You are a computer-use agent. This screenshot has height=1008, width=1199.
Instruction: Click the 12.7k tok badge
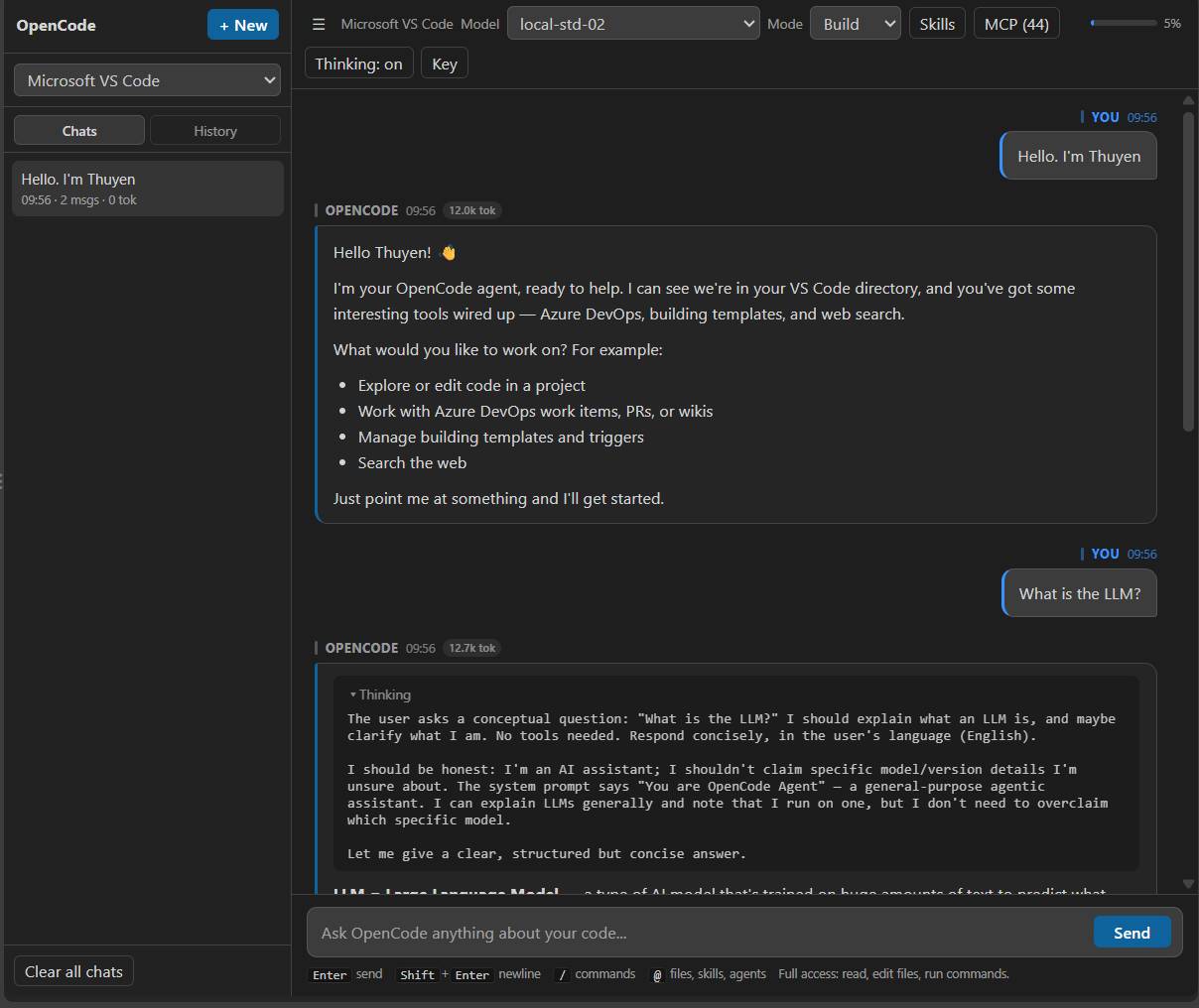pos(472,648)
